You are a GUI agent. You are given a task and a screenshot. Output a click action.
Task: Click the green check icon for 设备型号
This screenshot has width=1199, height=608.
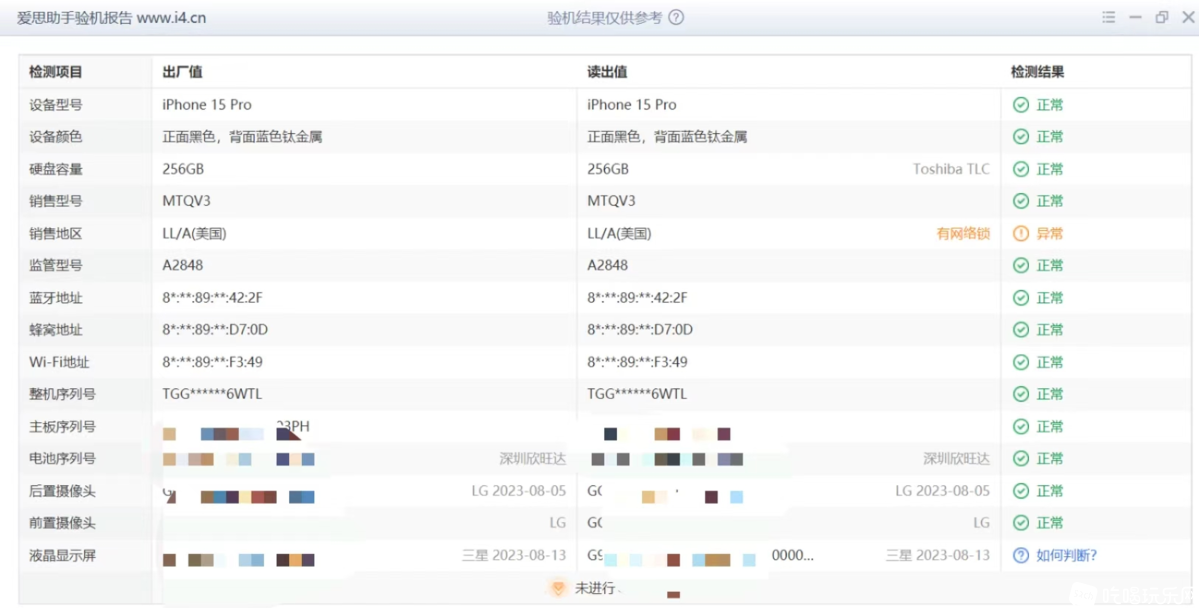(1021, 105)
